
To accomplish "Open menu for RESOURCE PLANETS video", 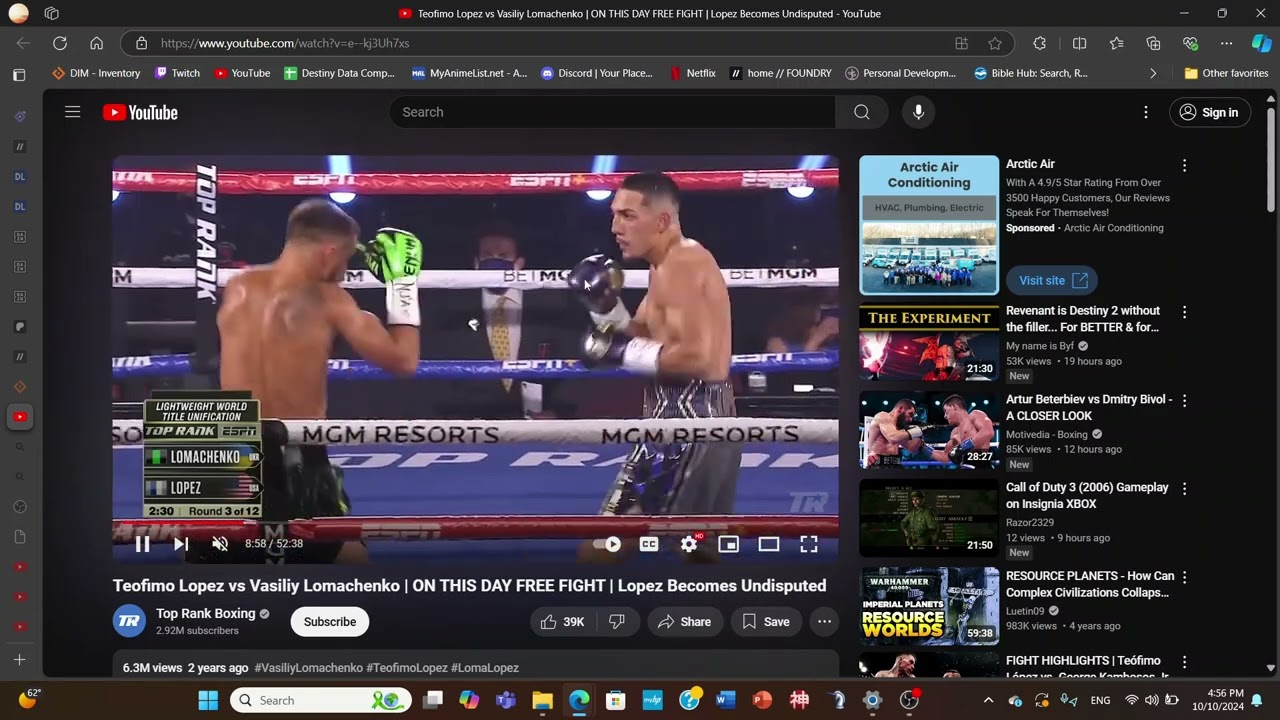I will pyautogui.click(x=1184, y=577).
